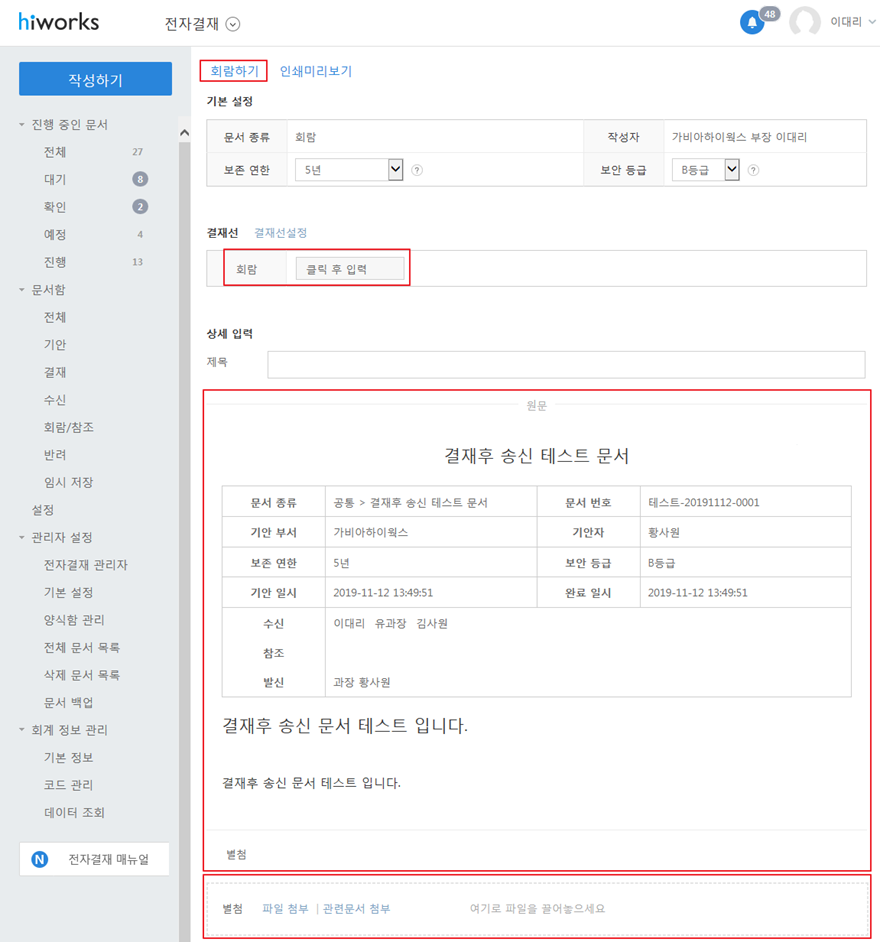Open the 회람/참조 document box
The image size is (880, 942).
coord(68,427)
